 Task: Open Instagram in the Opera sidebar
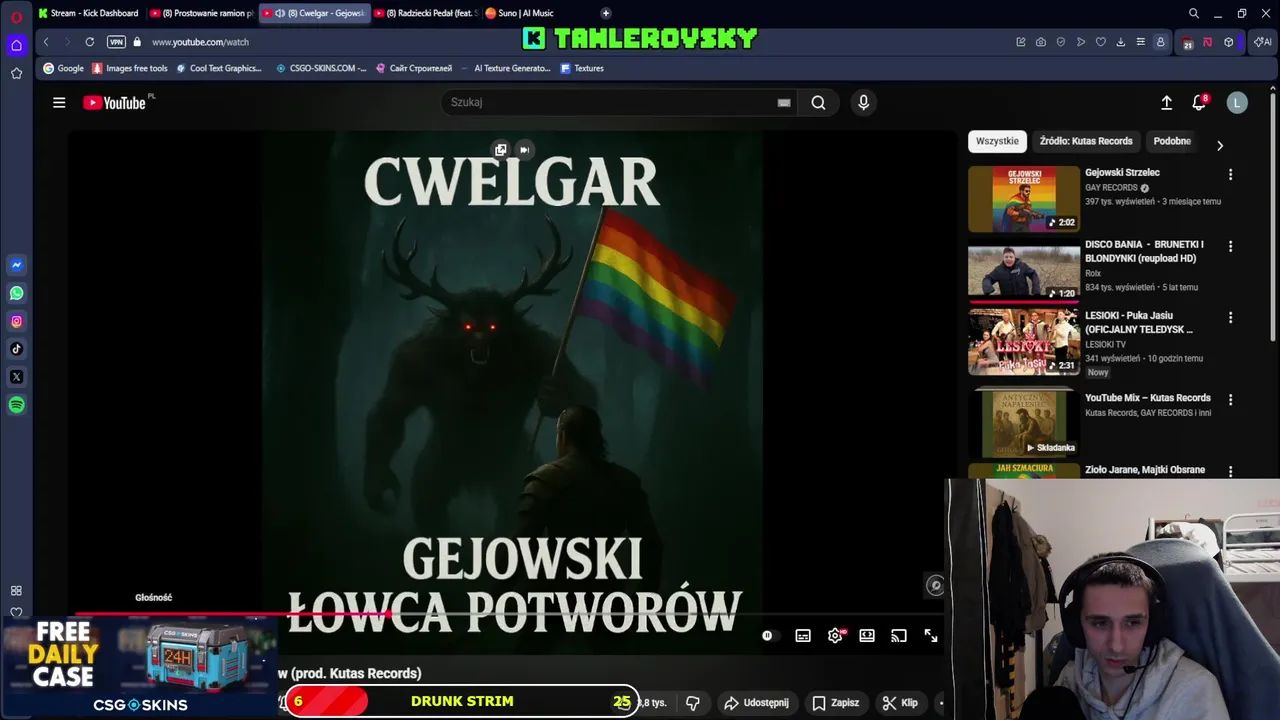click(16, 321)
